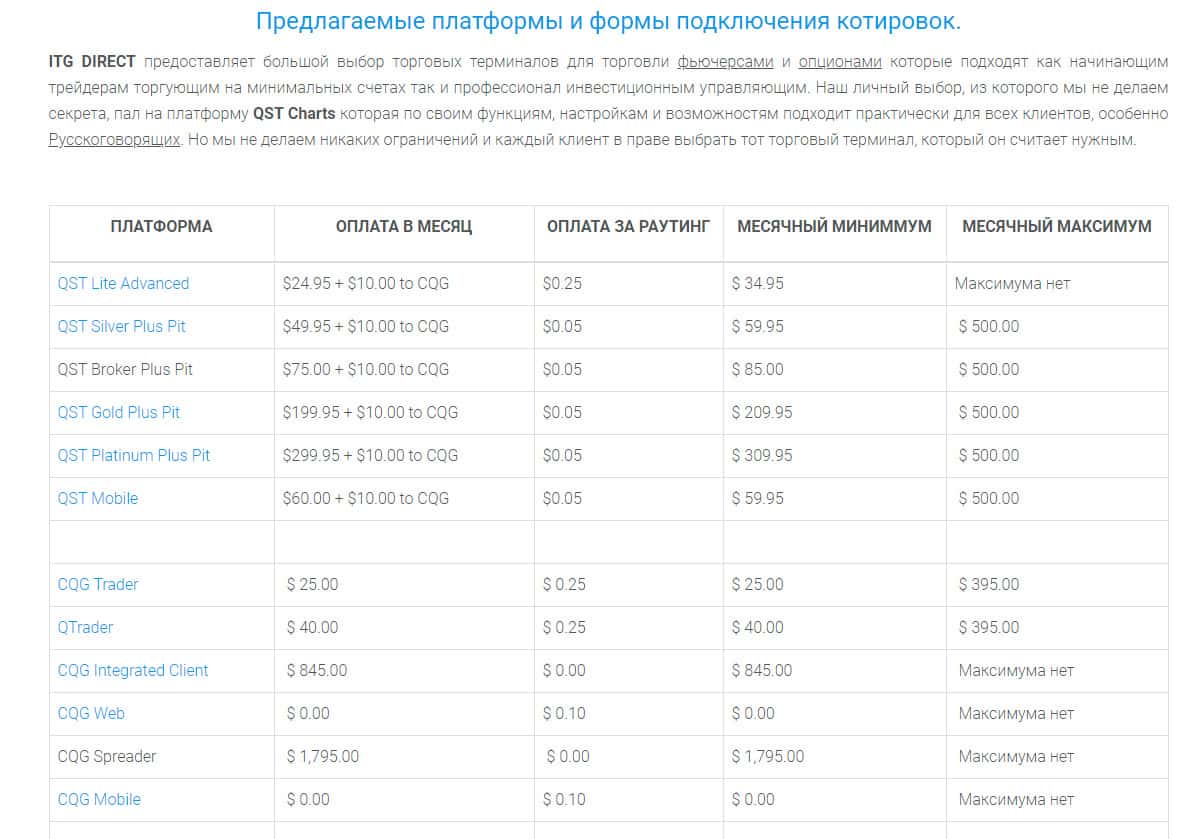Viewport: 1192px width, 839px height.
Task: Click $ 395.00 maximum in CQG Trader row
Action: (x=989, y=584)
